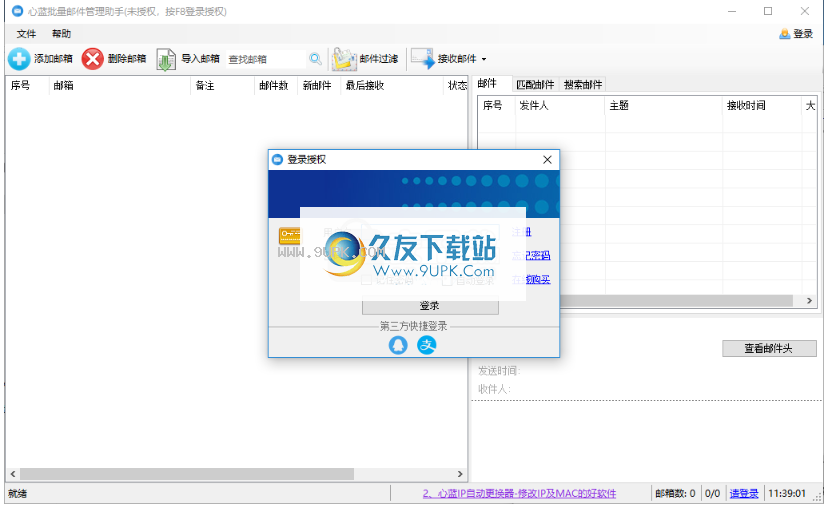Click the 11:39:01 clock in status bar
827x509 pixels.
coord(787,494)
